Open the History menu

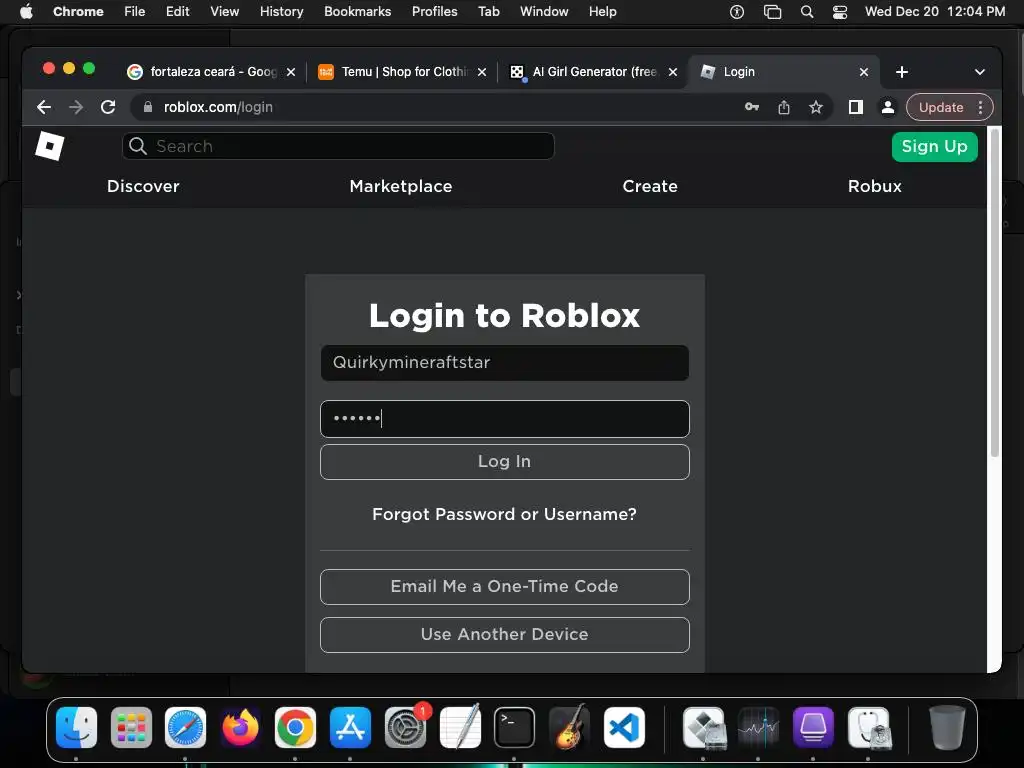[281, 12]
